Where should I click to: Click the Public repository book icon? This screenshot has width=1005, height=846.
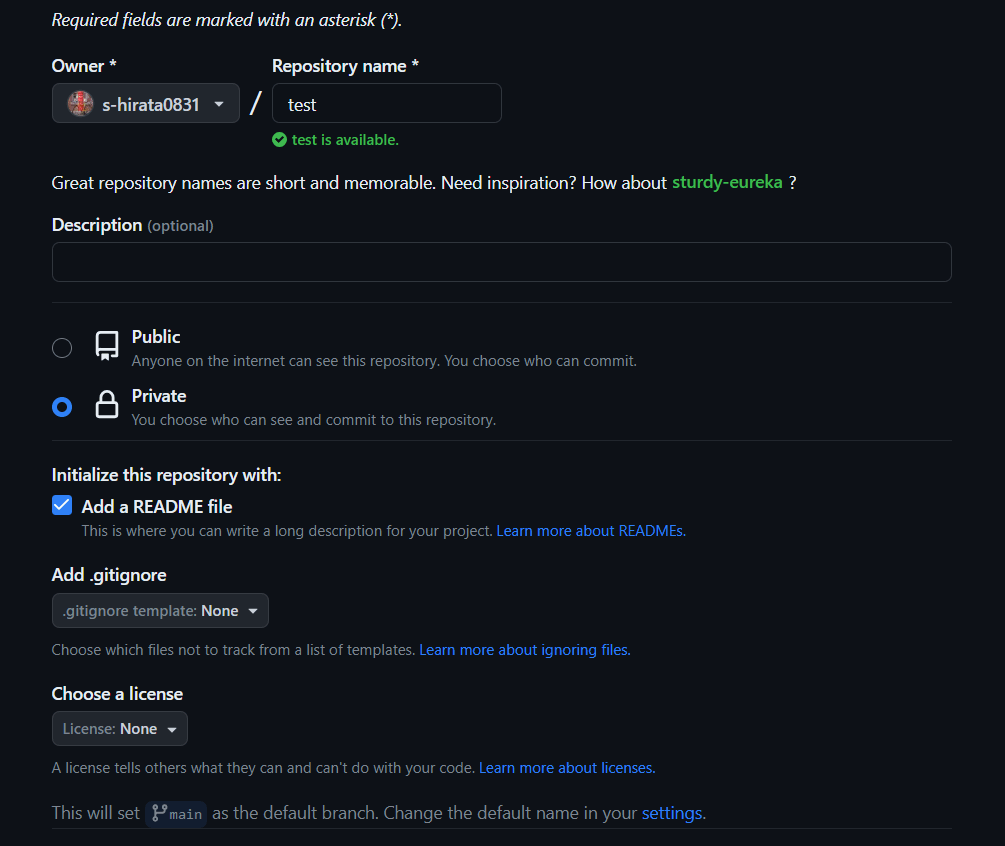click(107, 346)
